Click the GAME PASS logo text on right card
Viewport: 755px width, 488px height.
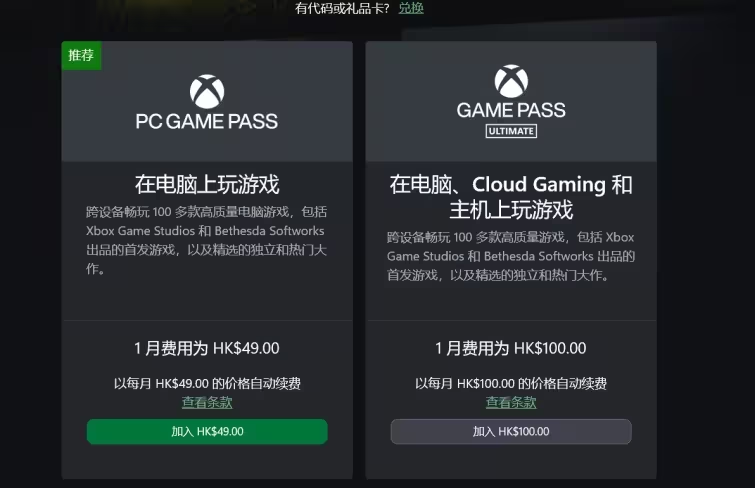(511, 110)
